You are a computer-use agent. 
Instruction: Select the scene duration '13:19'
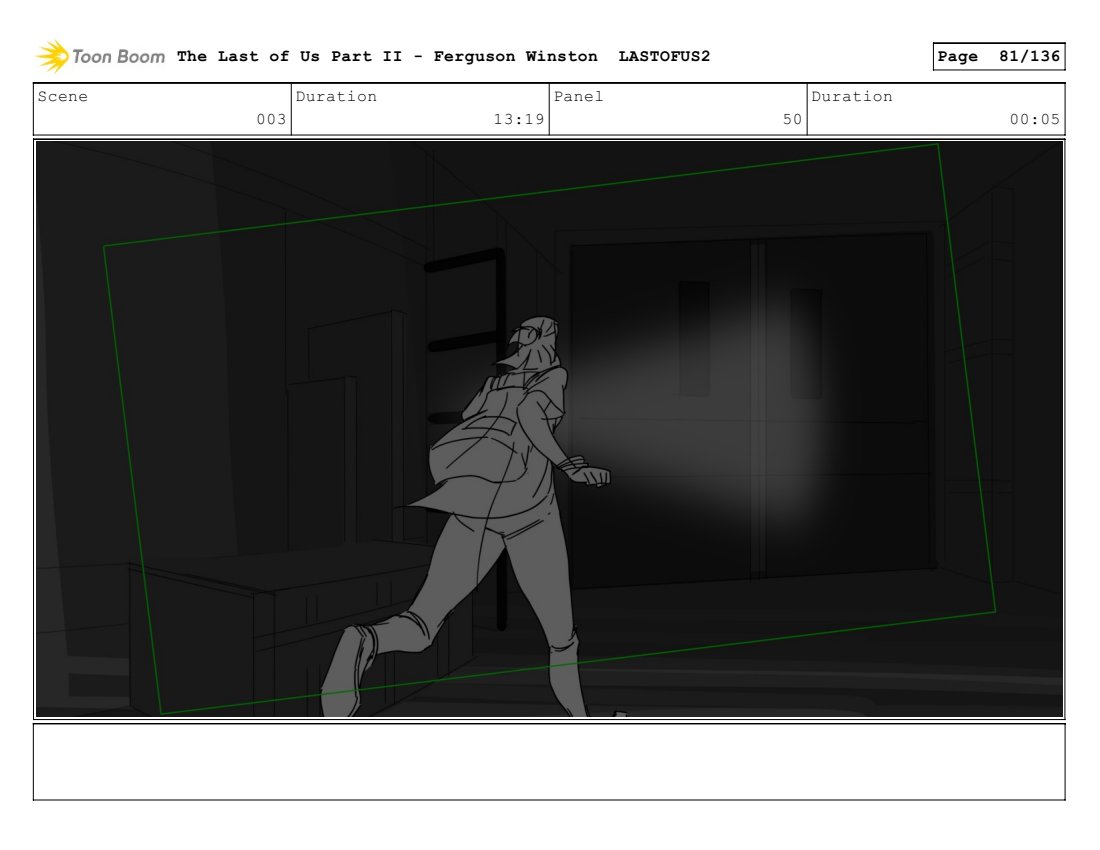[518, 119]
